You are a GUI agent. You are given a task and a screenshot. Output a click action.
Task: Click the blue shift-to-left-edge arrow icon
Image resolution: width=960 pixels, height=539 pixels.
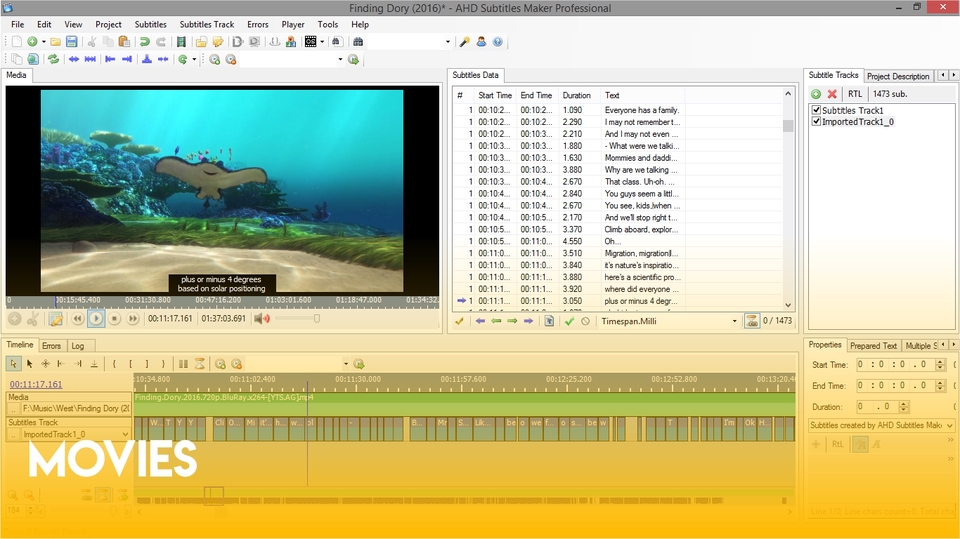(110, 59)
